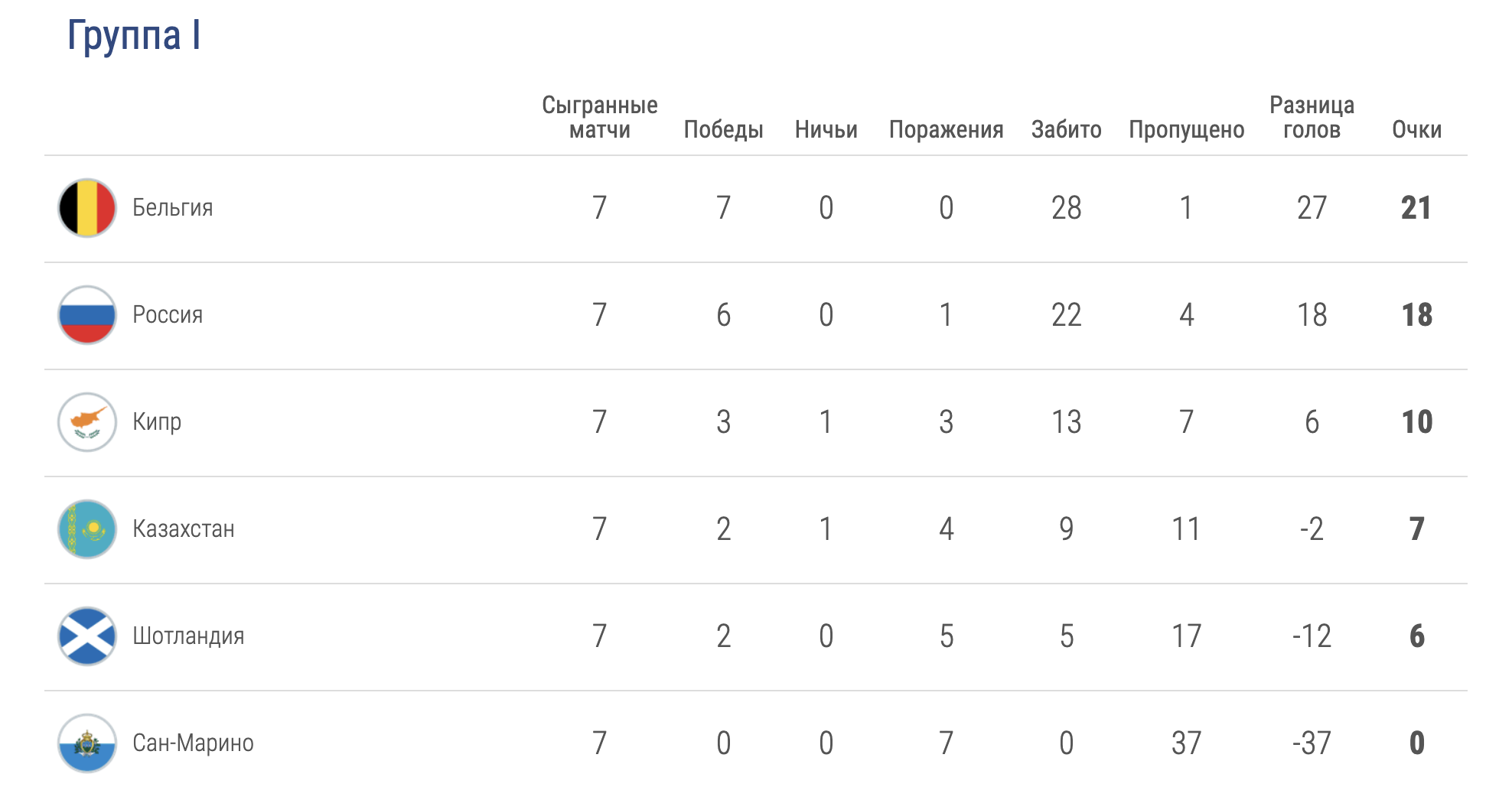
Task: Click the Пропущено column header
Action: 1186,130
